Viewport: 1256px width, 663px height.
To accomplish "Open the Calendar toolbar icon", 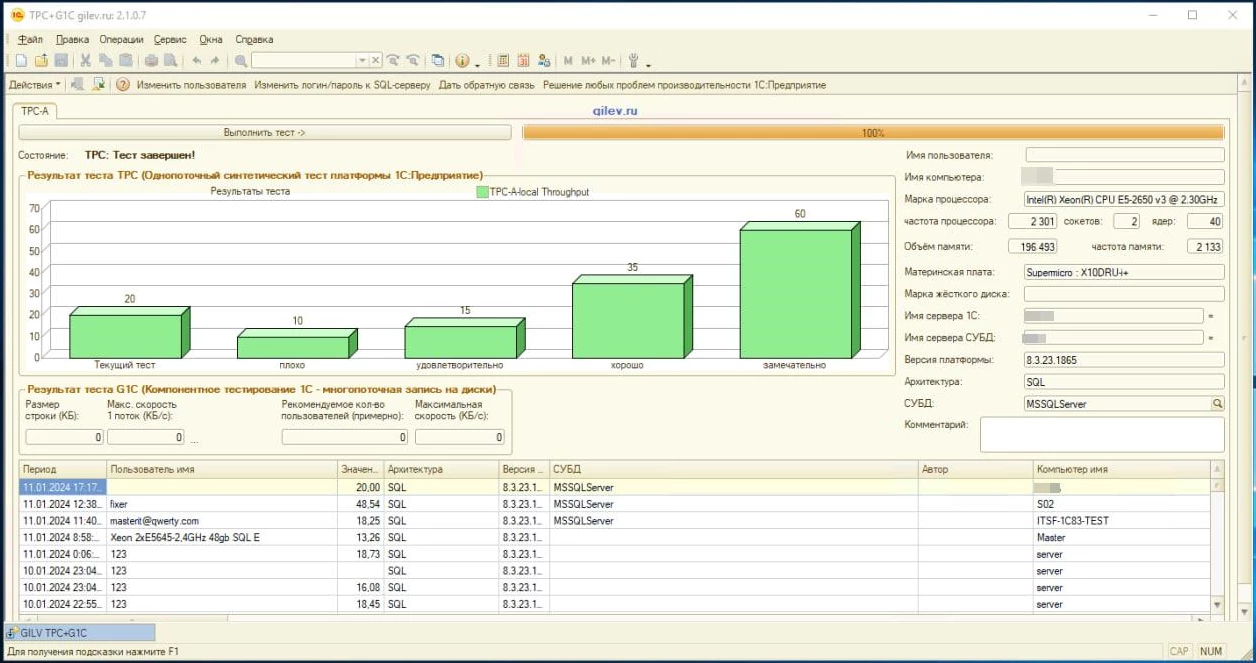I will click(x=523, y=61).
